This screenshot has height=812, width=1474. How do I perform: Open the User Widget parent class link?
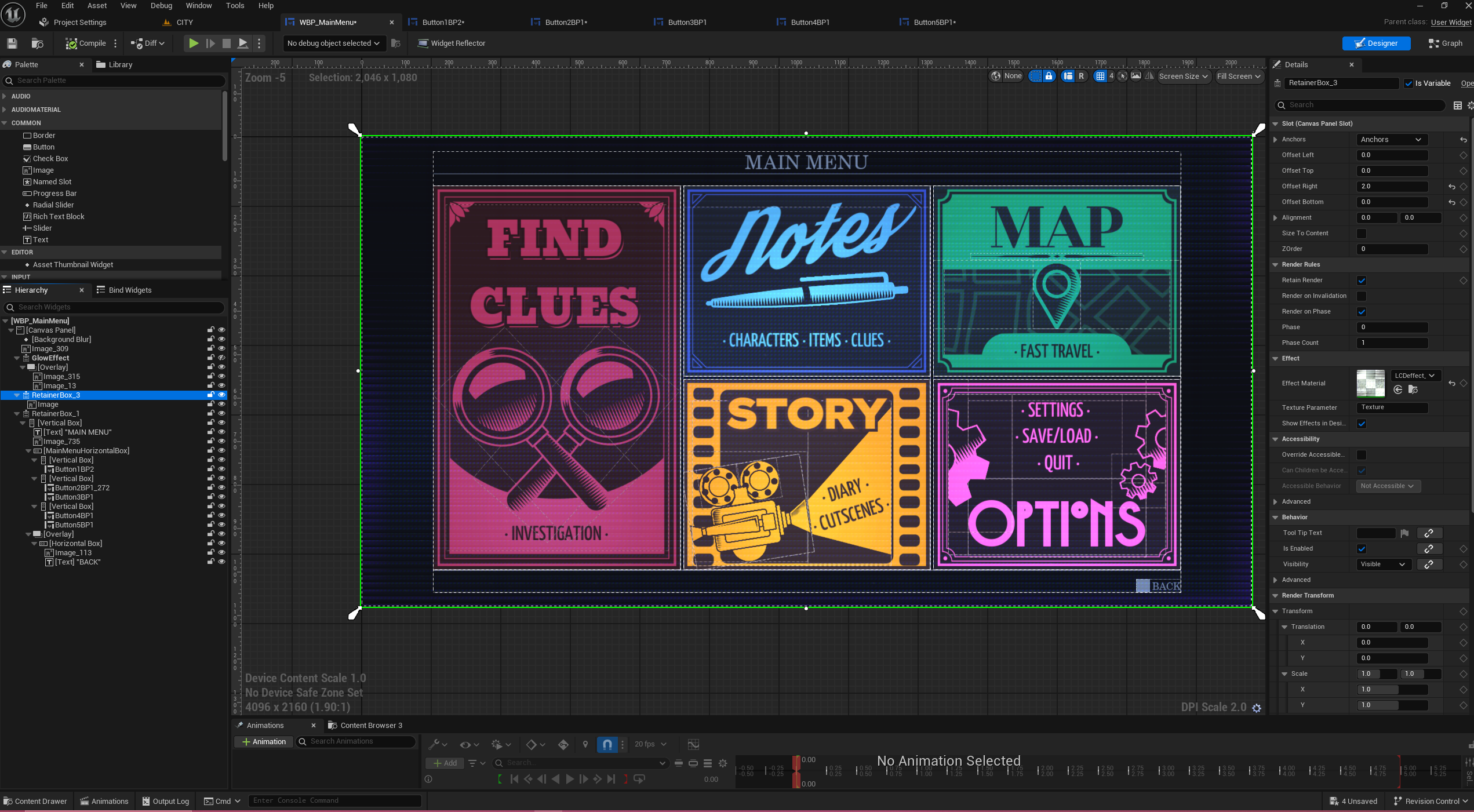click(x=1451, y=22)
